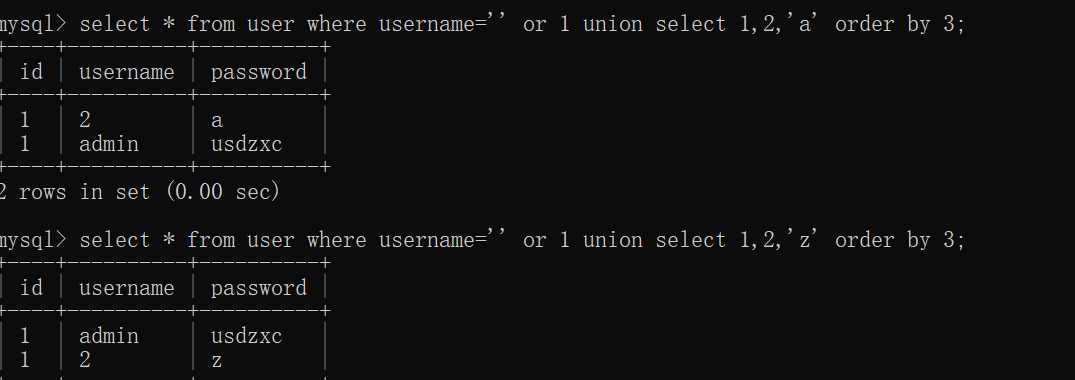Click the password header in the second table
The width and height of the screenshot is (1075, 380).
[258, 288]
